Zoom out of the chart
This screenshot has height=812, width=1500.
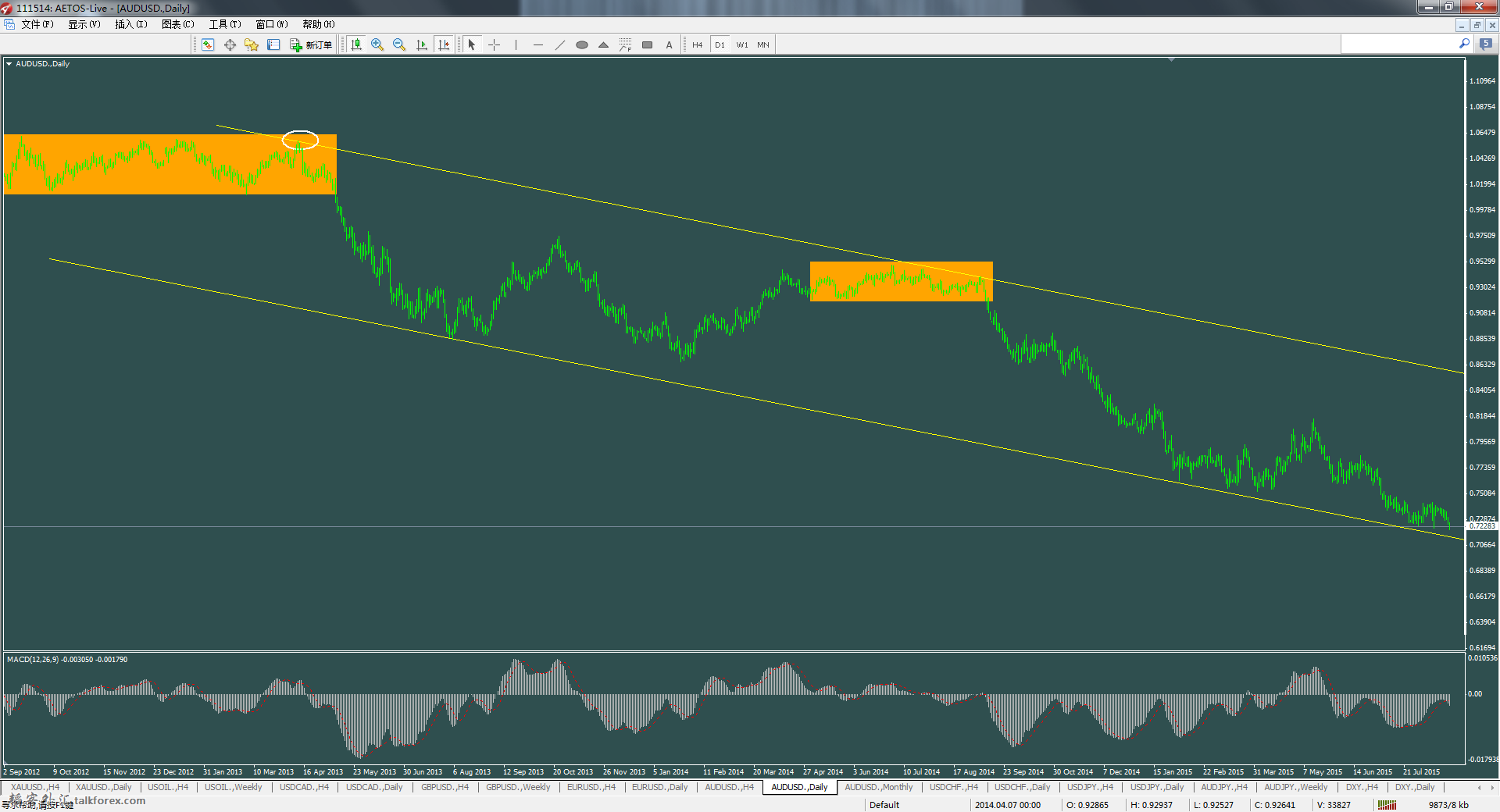399,45
